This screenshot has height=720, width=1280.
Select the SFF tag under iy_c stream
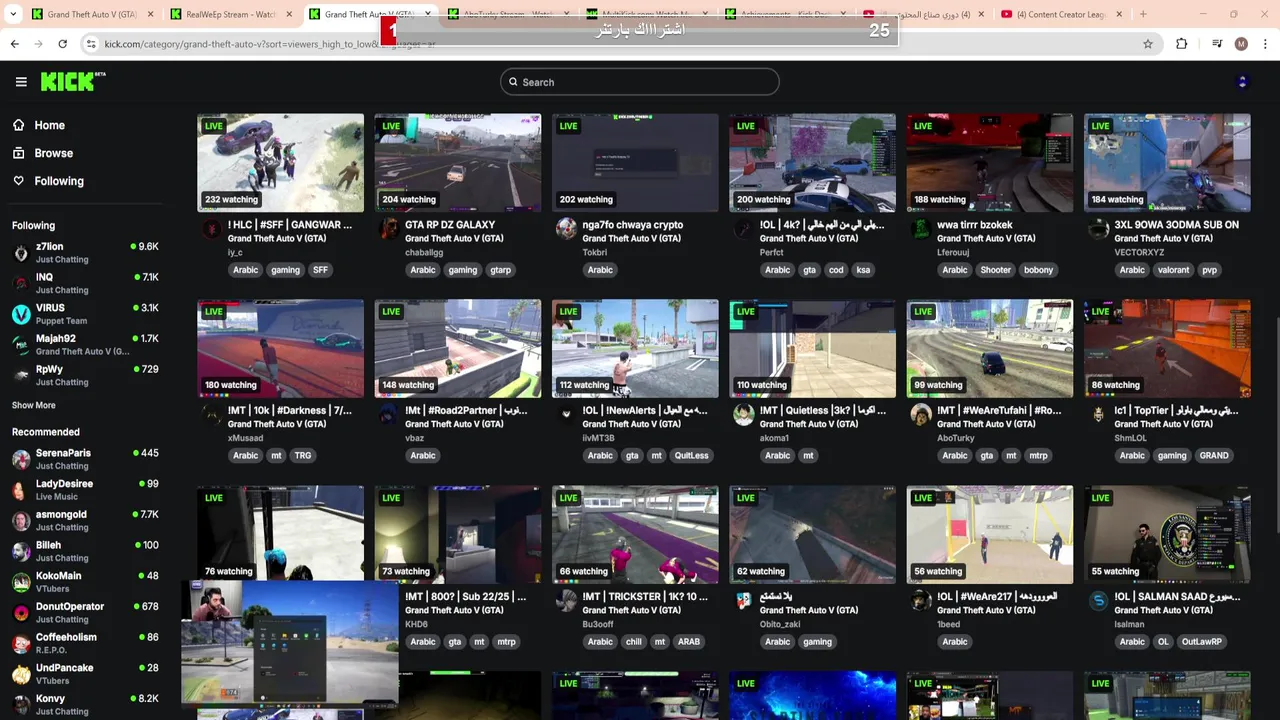320,270
